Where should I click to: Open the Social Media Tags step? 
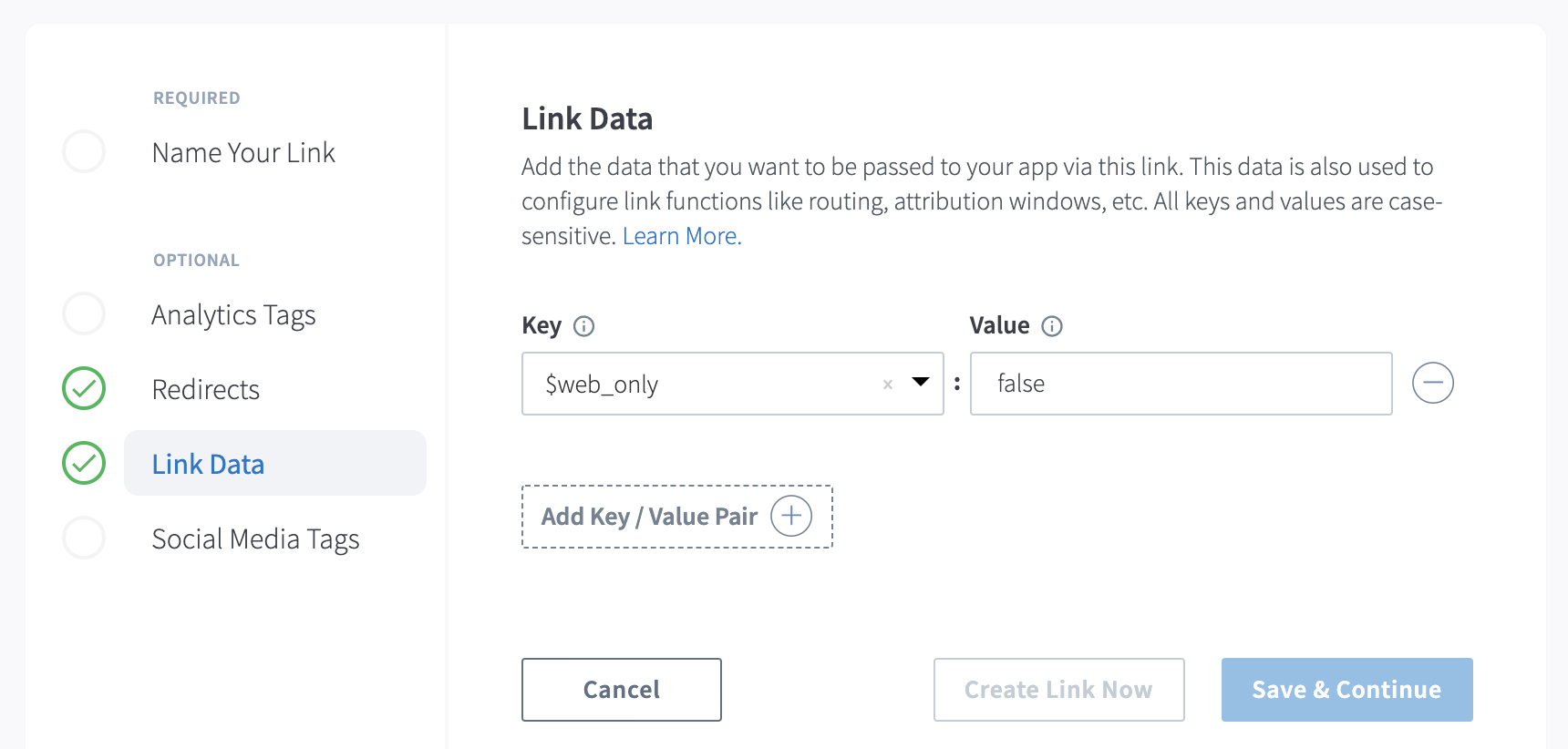pyautogui.click(x=255, y=539)
